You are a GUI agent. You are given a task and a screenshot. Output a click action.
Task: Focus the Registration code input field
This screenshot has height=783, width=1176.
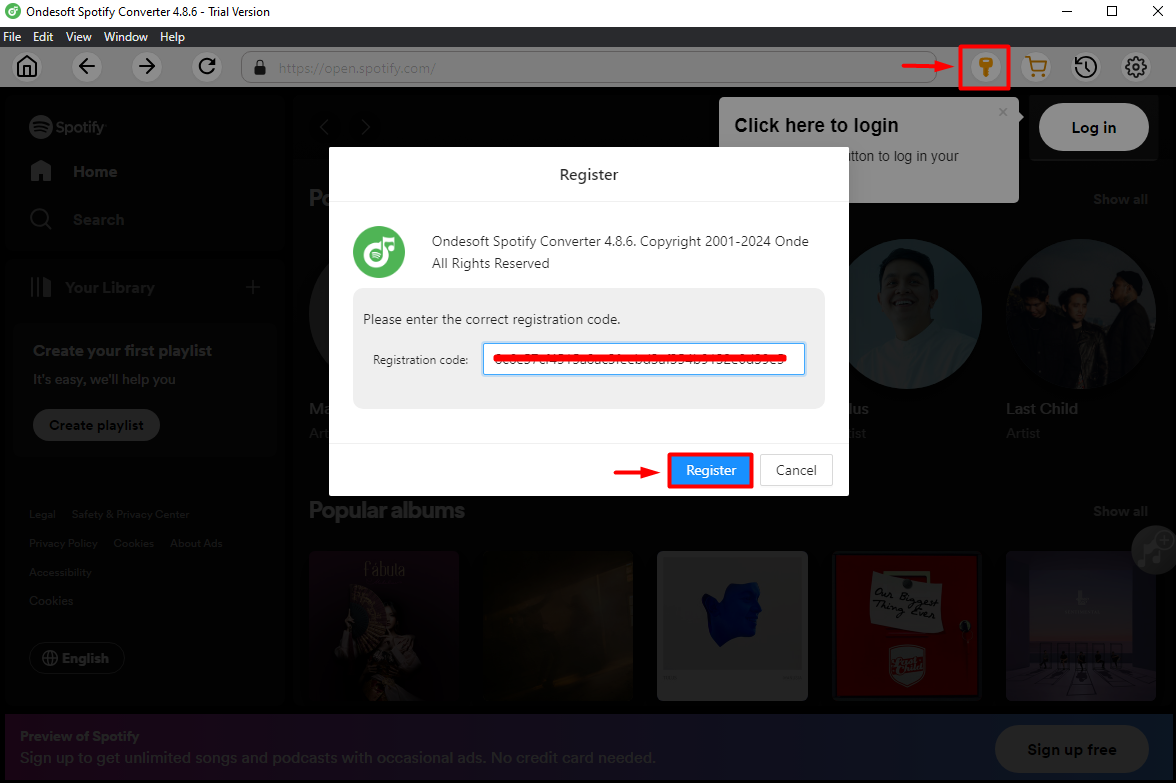coord(643,359)
